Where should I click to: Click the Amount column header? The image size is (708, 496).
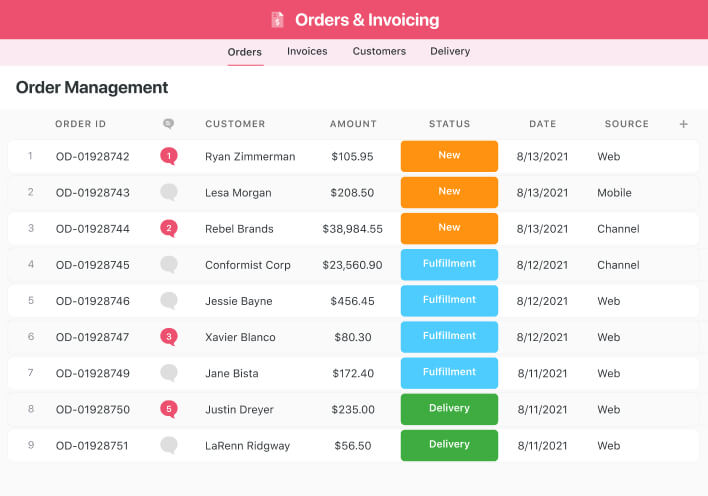pyautogui.click(x=353, y=124)
